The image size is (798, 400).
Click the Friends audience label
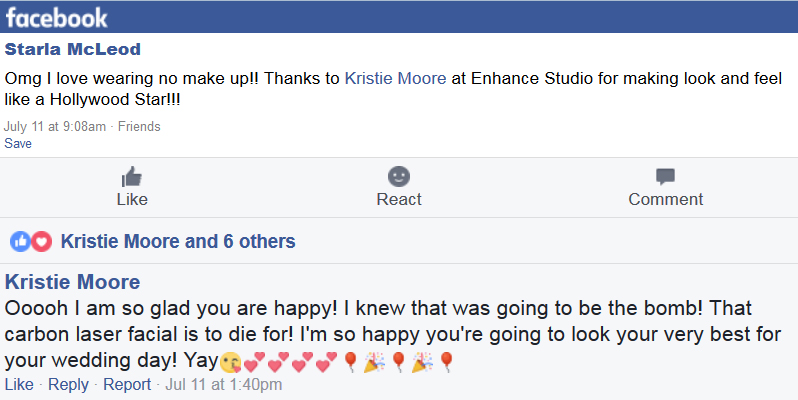click(139, 126)
